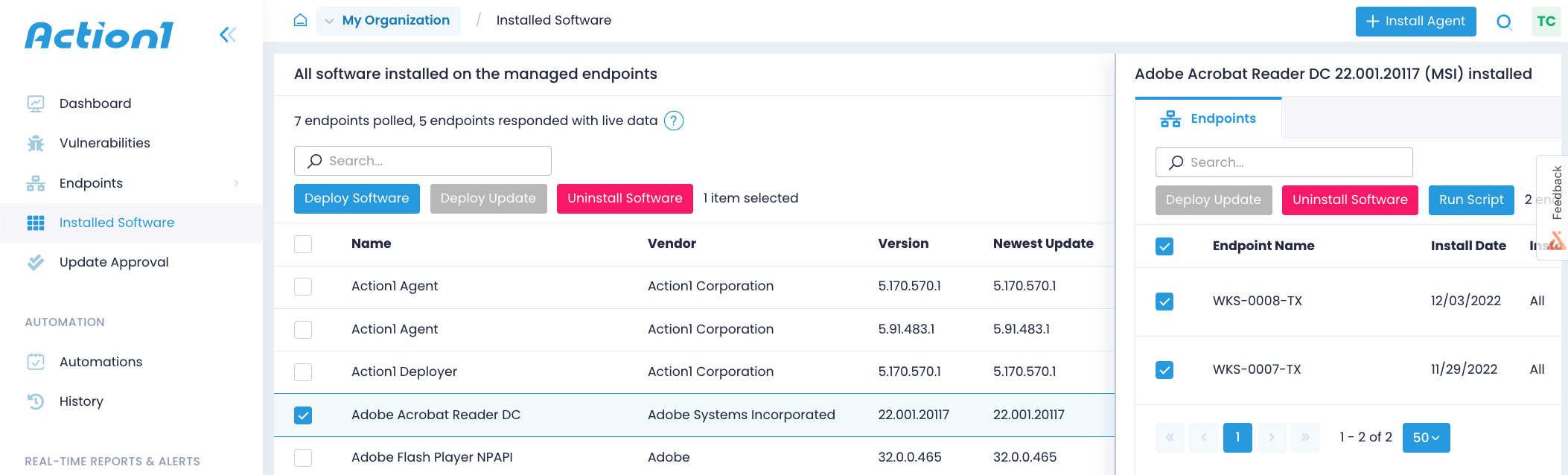Image resolution: width=1568 pixels, height=475 pixels.
Task: Click the Endpoints tab network icon
Action: point(1170,119)
